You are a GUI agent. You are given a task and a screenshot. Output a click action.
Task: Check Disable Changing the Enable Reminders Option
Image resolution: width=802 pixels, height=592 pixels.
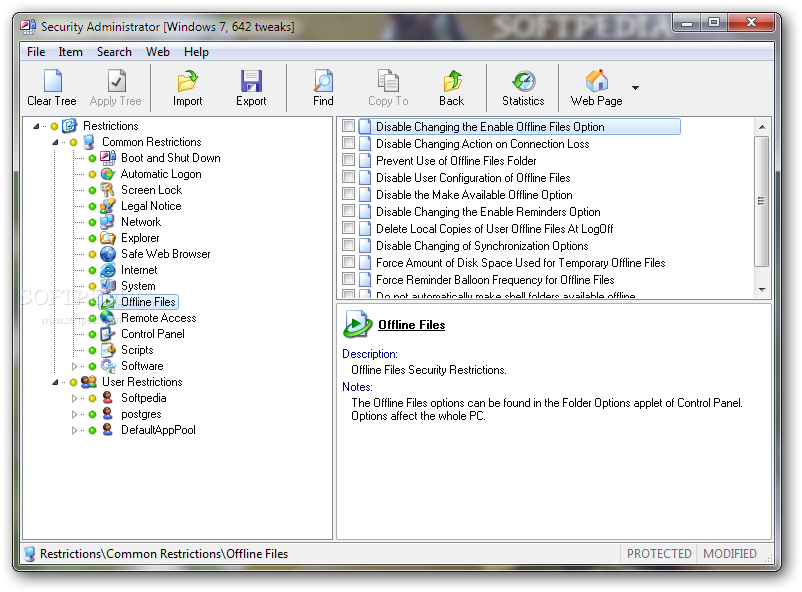click(x=349, y=211)
